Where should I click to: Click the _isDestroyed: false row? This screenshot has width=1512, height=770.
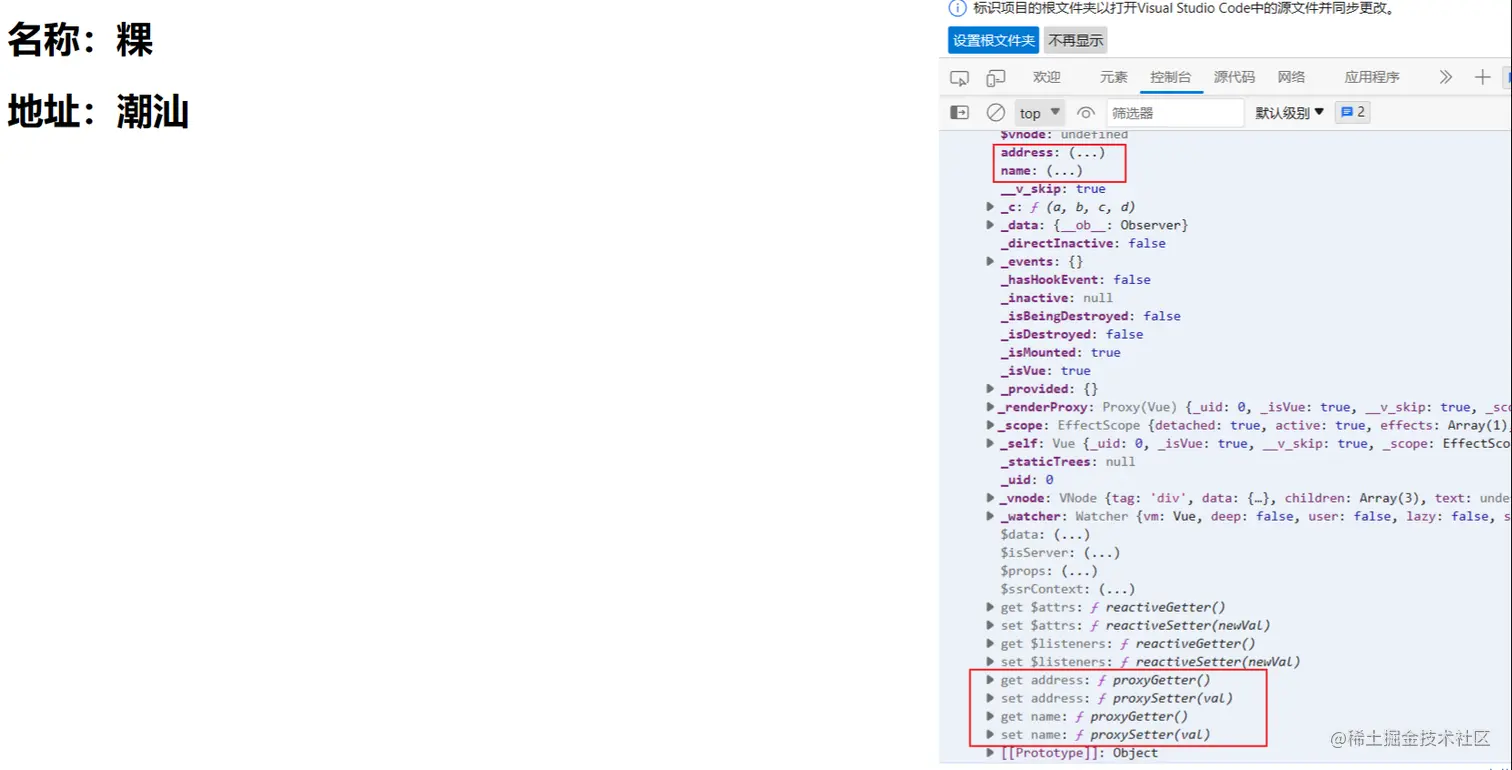(x=1071, y=334)
